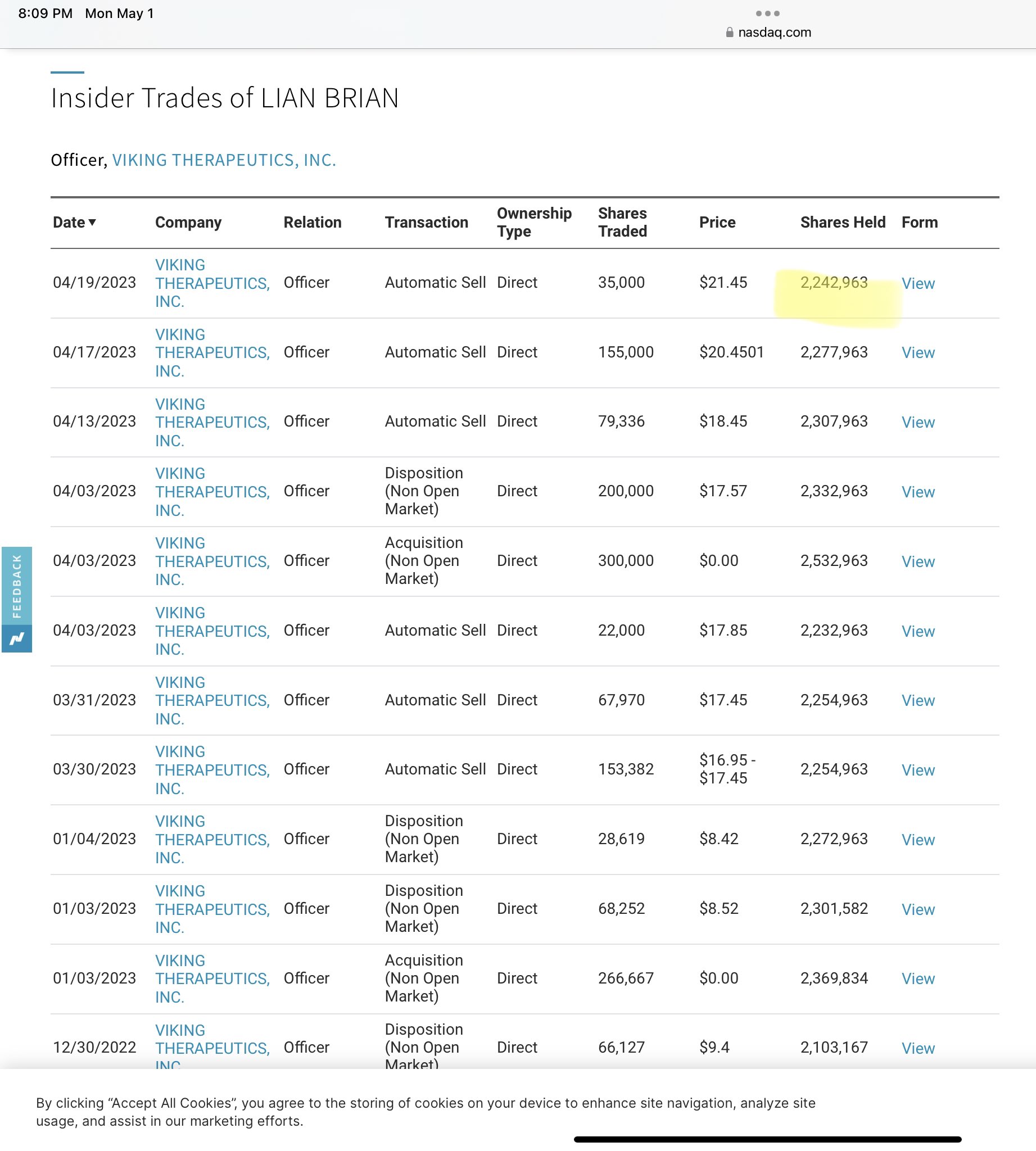Click the Ownership Type column header
The height and width of the screenshot is (1151, 1036).
click(x=534, y=222)
